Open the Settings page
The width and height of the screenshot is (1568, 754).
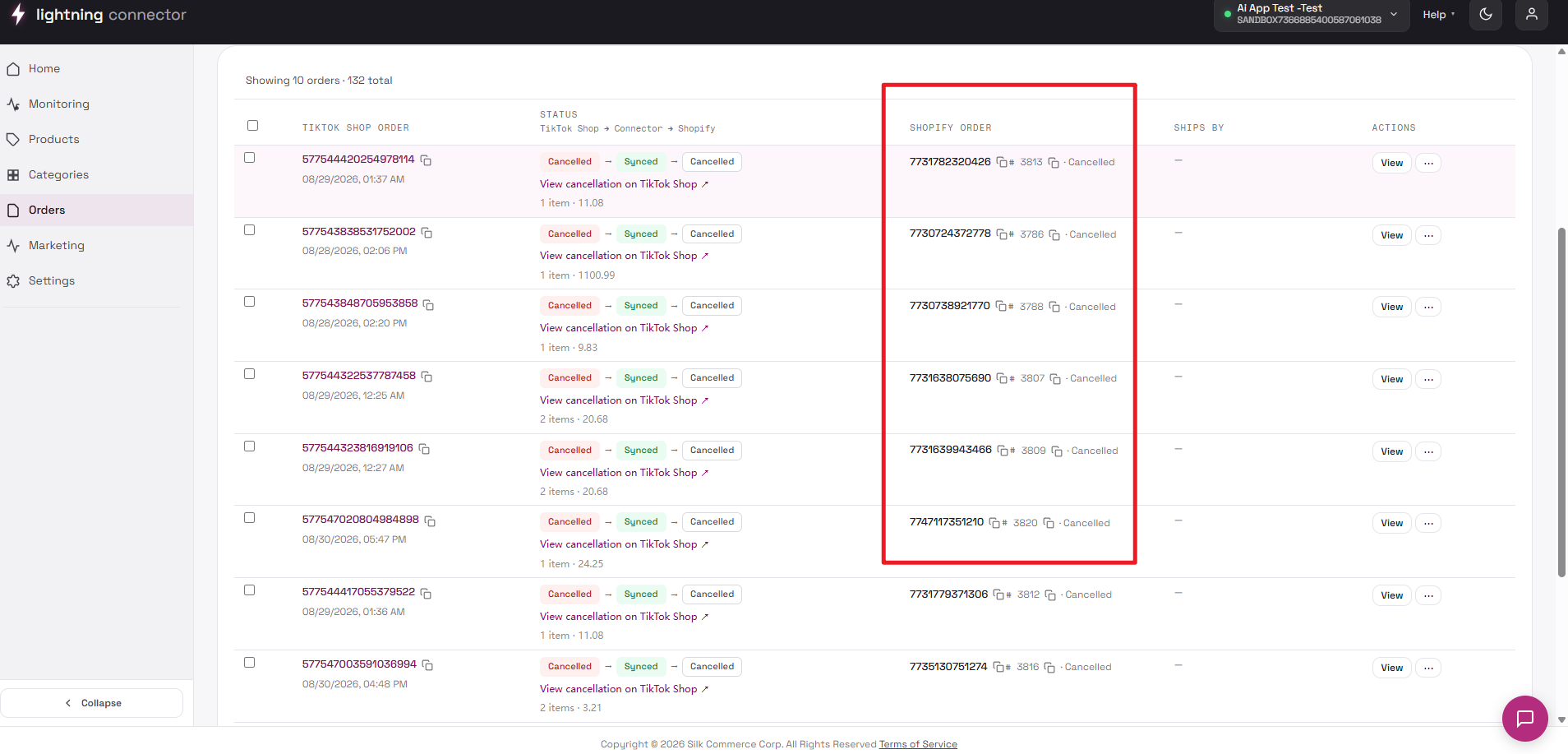point(97,280)
